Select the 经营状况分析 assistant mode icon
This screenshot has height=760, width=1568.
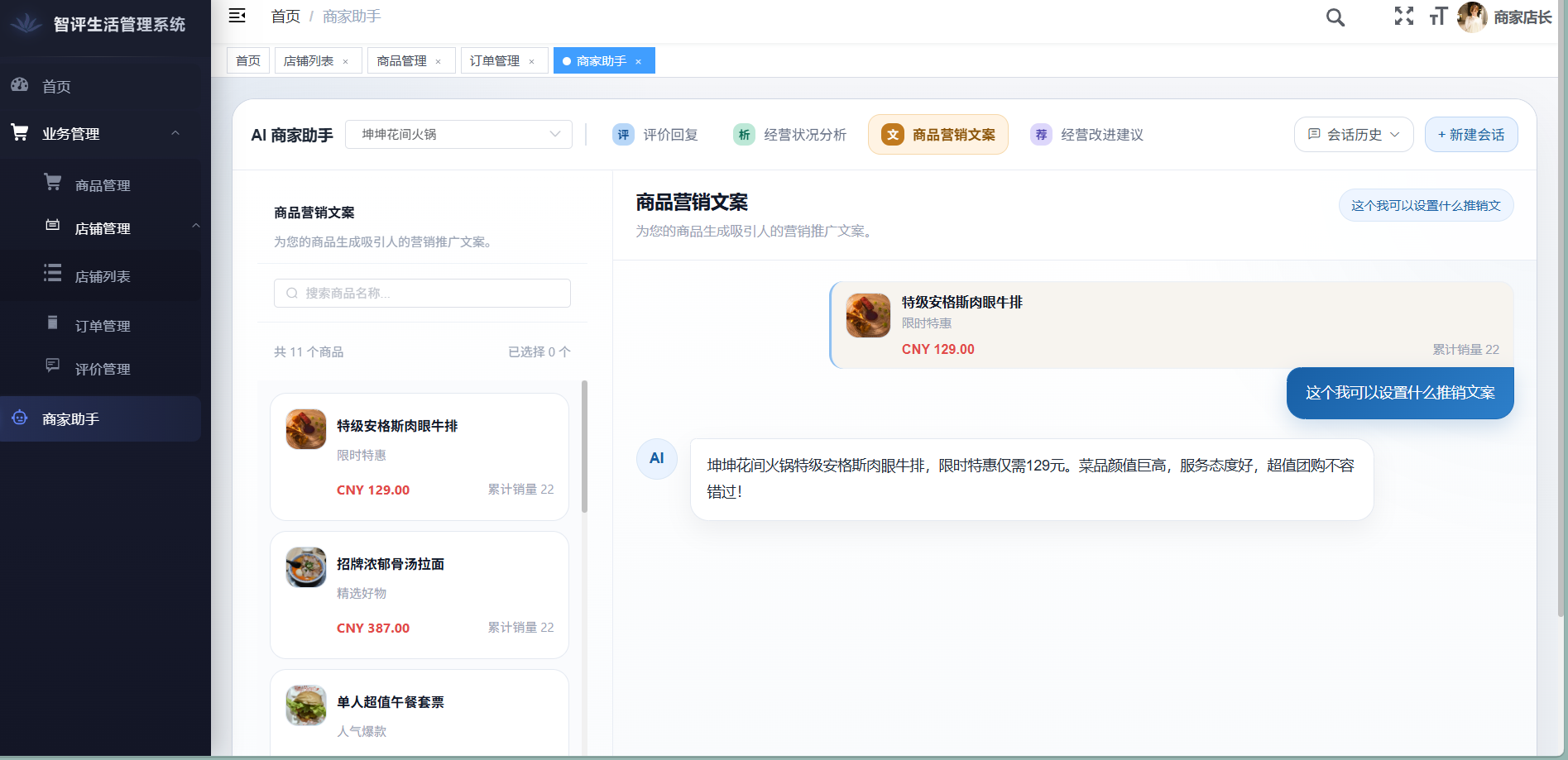[744, 134]
